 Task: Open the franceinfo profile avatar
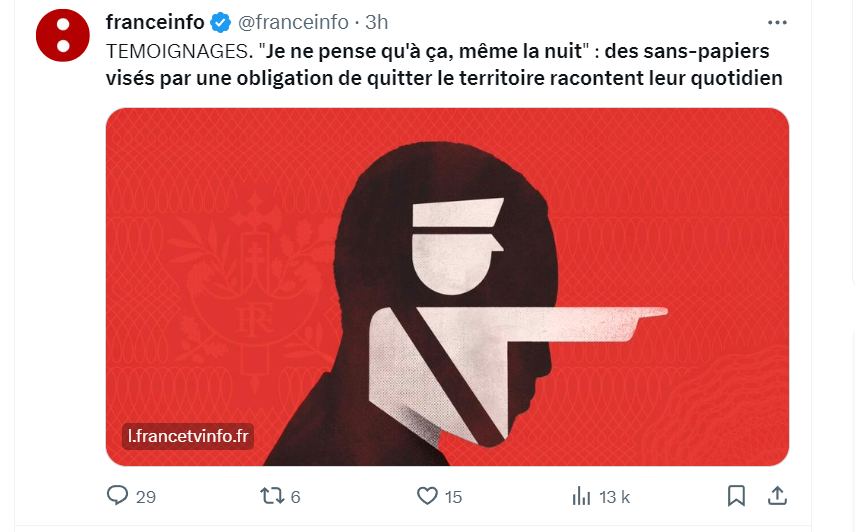[63, 35]
